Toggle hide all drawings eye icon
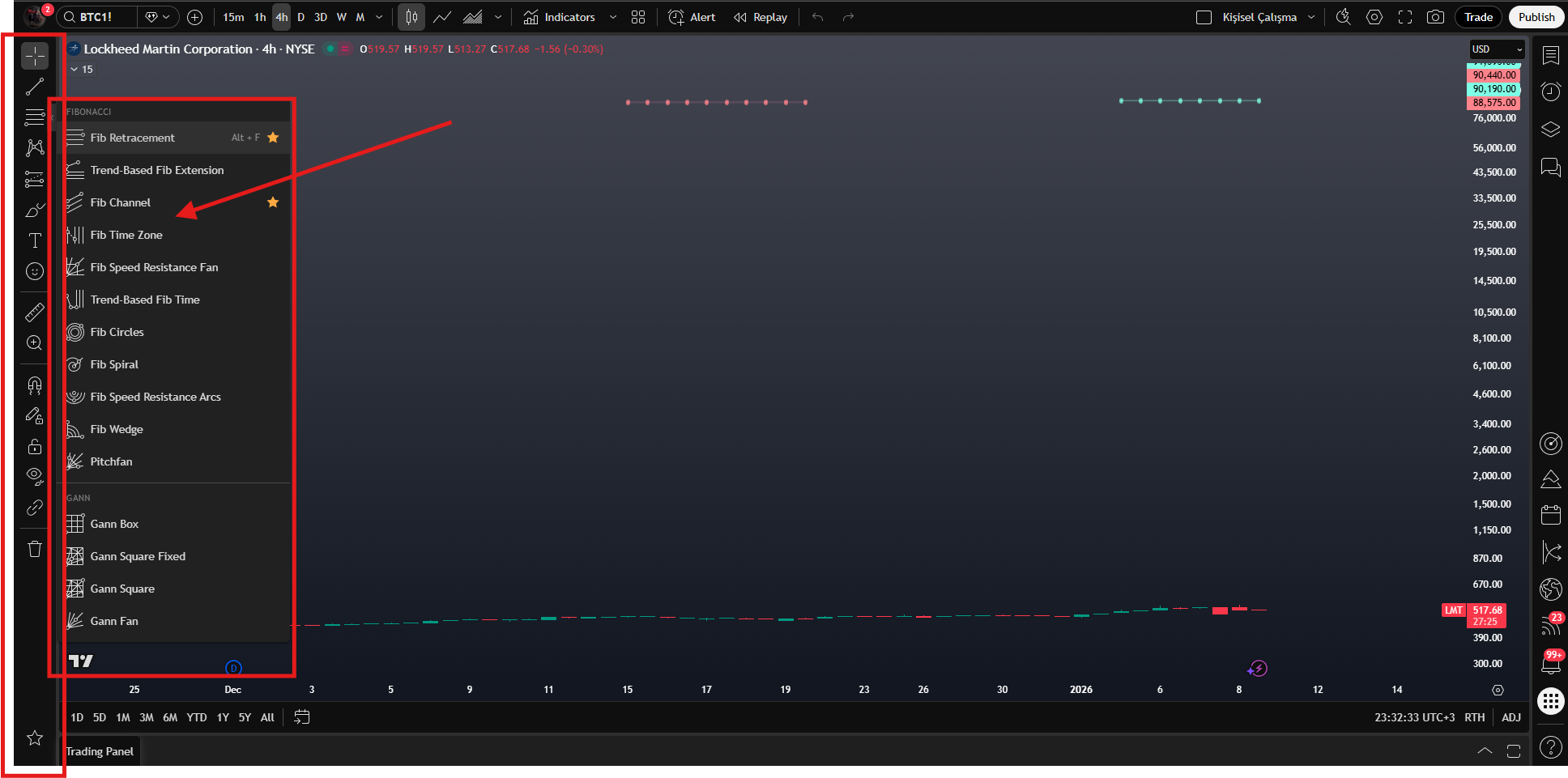This screenshot has height=778, width=1568. click(35, 476)
